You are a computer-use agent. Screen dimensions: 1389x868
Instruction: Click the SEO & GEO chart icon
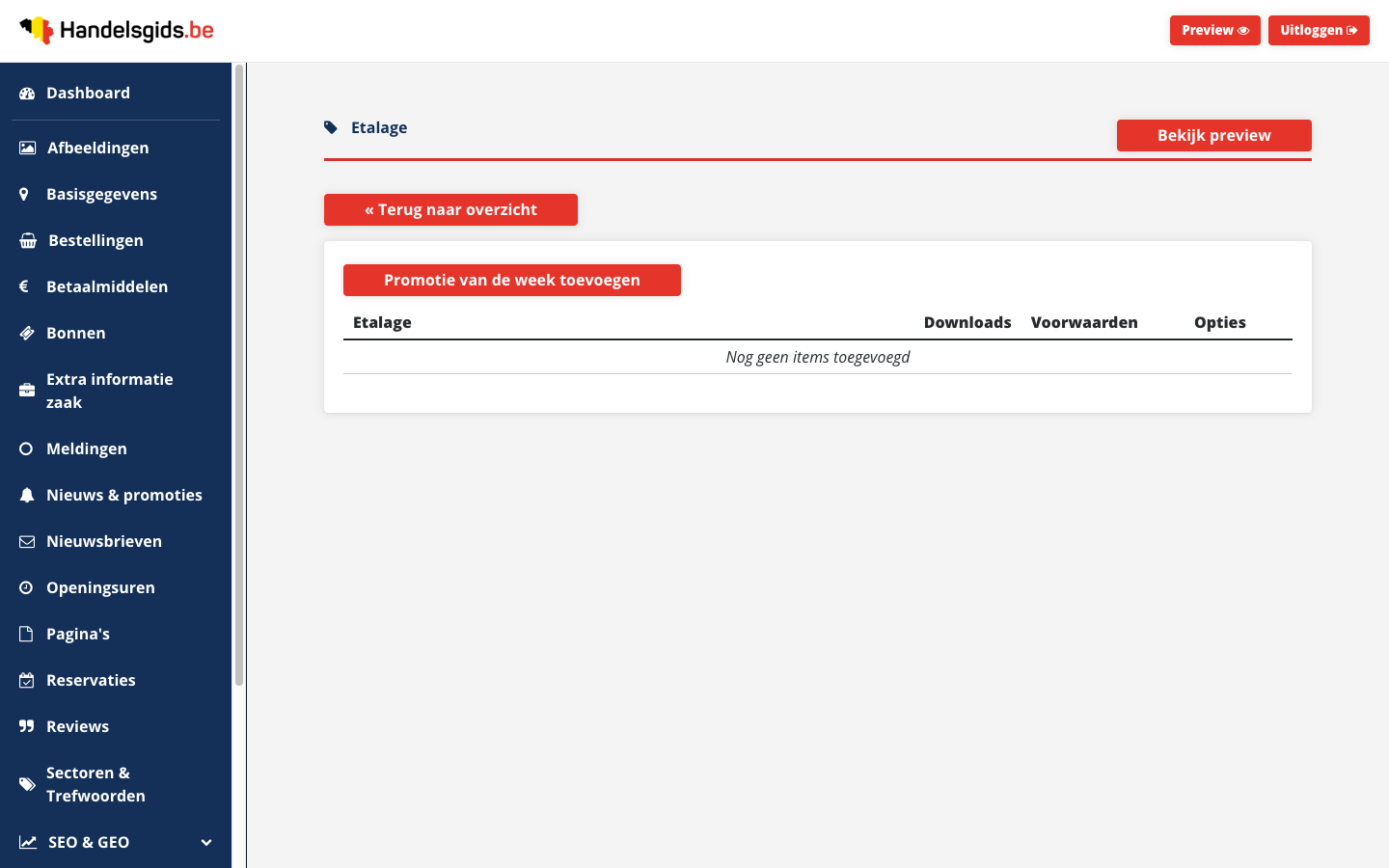28,842
